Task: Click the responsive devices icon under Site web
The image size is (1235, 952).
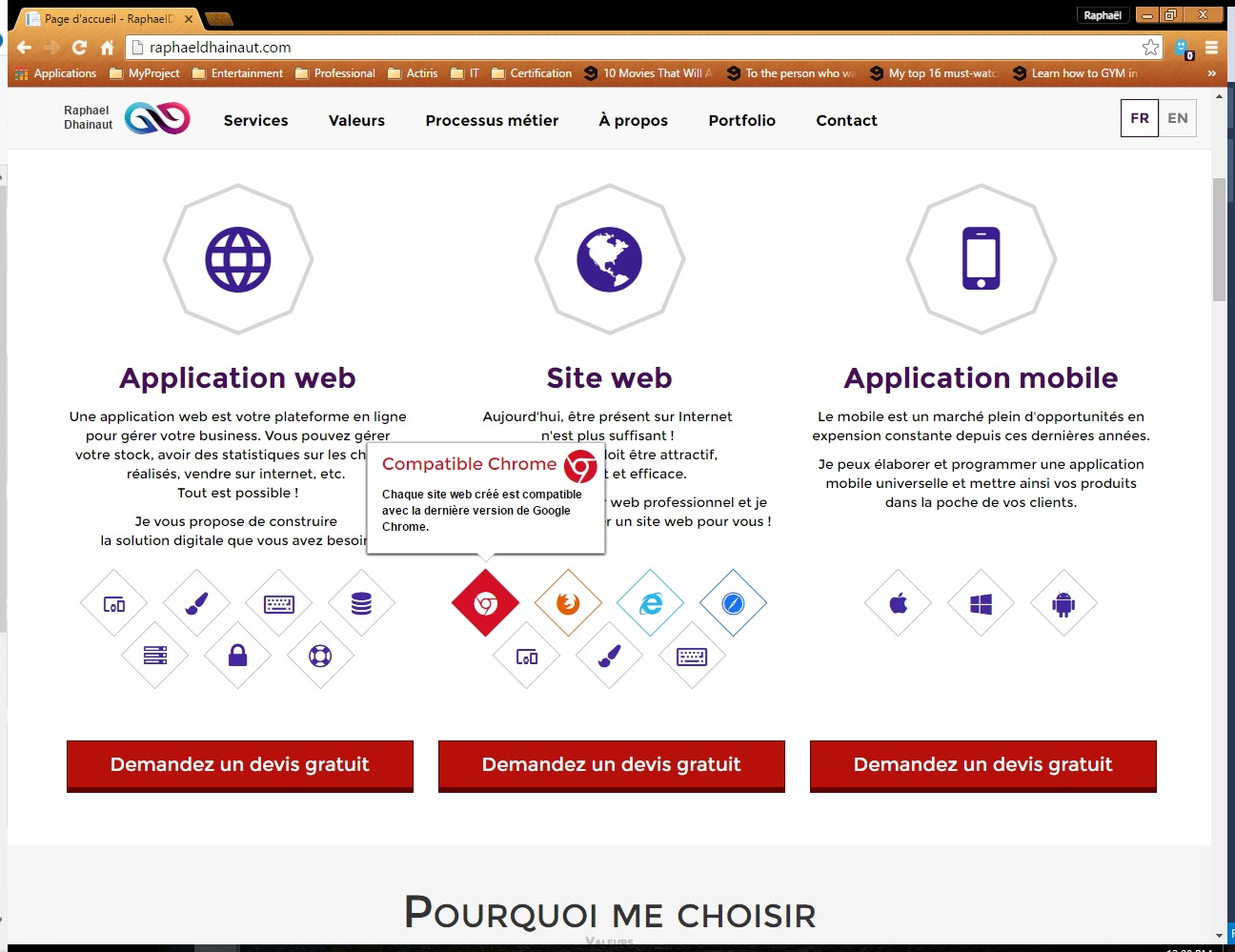Action: [x=527, y=656]
